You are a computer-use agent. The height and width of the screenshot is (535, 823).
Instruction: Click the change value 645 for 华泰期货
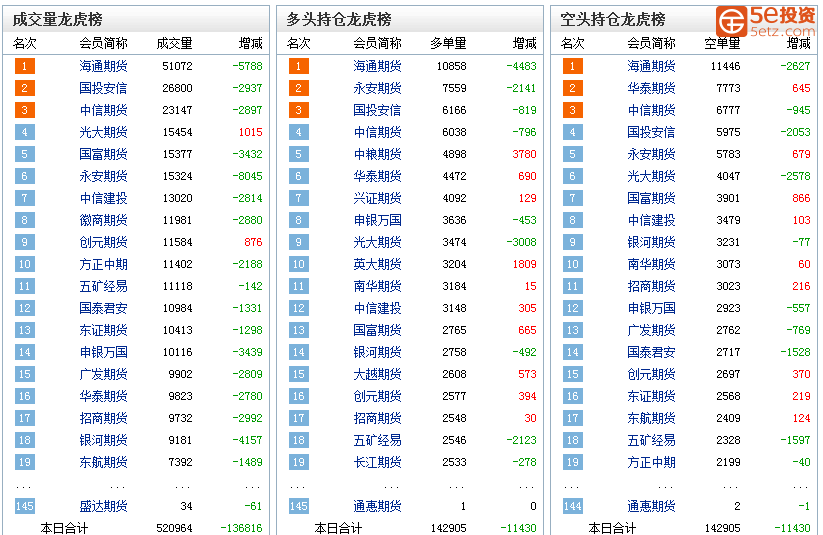(801, 88)
